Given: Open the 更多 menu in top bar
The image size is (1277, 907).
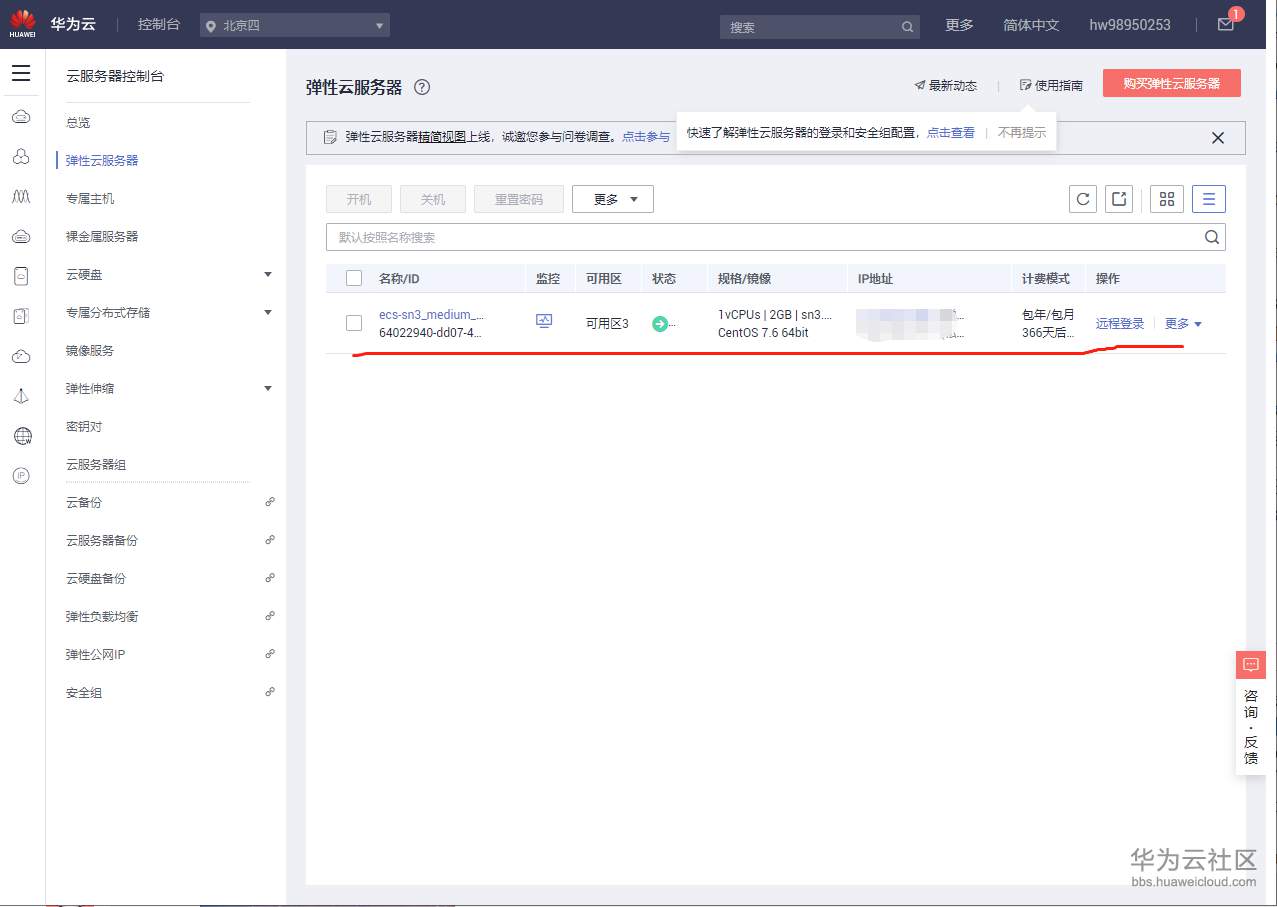Looking at the screenshot, I should click(x=959, y=25).
